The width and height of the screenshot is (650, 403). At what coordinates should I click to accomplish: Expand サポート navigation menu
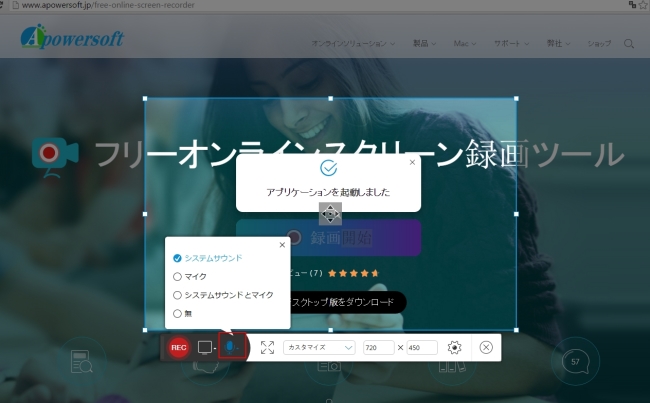511,44
